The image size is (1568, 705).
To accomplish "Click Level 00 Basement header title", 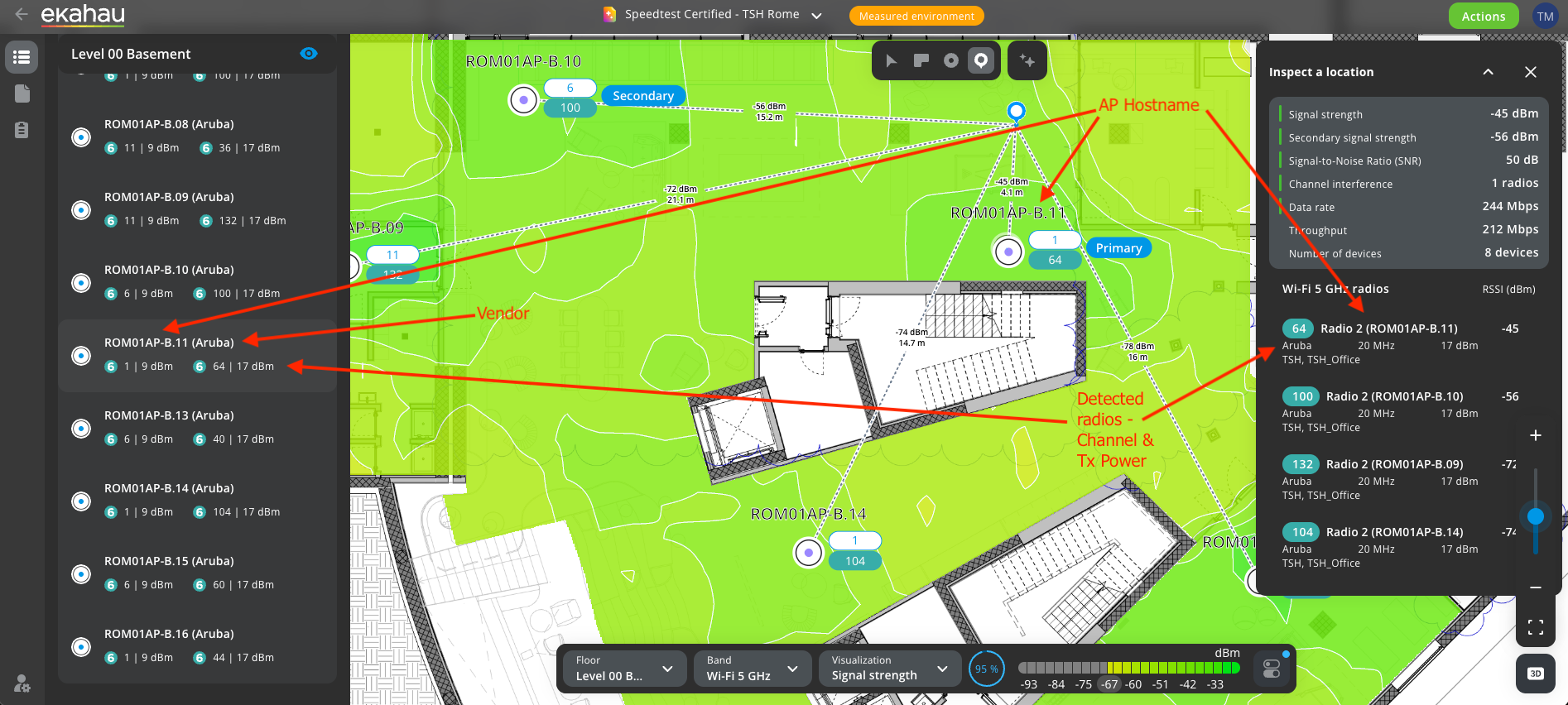I will (x=131, y=54).
